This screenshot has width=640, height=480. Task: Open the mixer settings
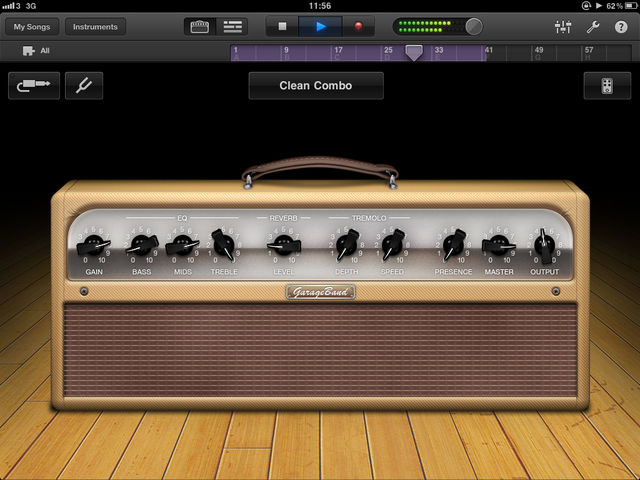pyautogui.click(x=563, y=27)
